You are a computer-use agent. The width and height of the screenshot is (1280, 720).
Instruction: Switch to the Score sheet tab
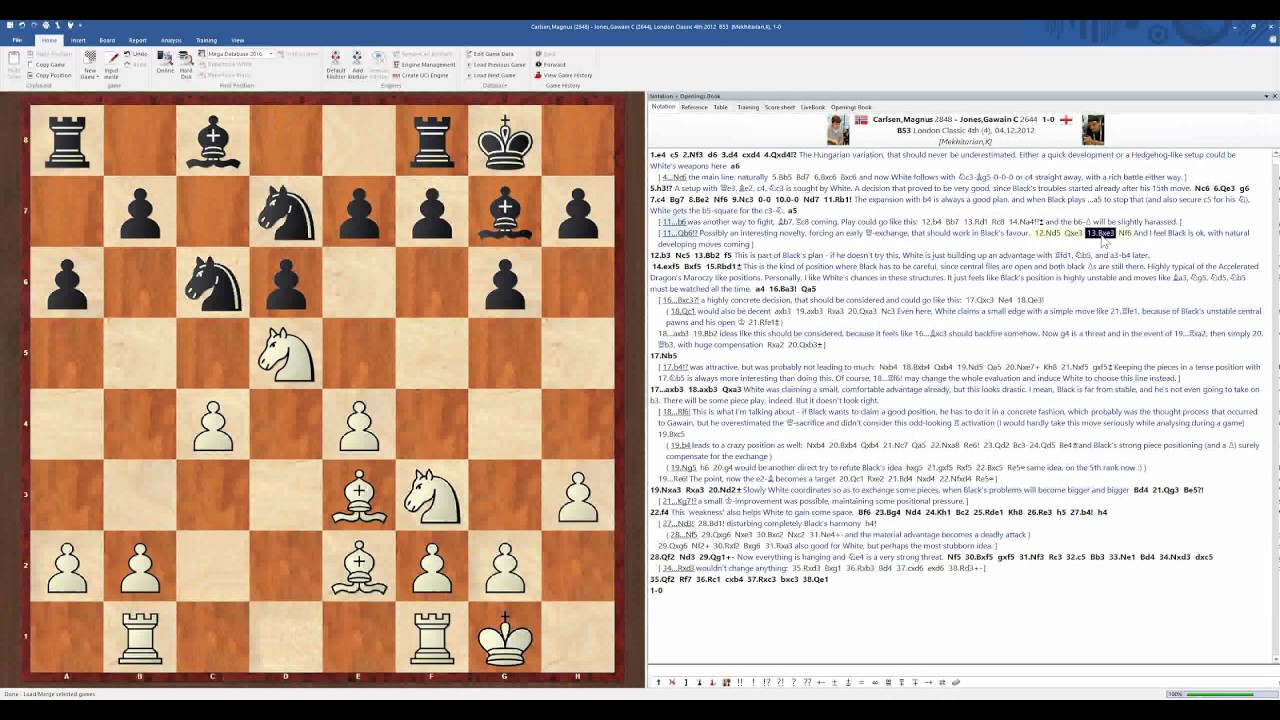[x=780, y=107]
